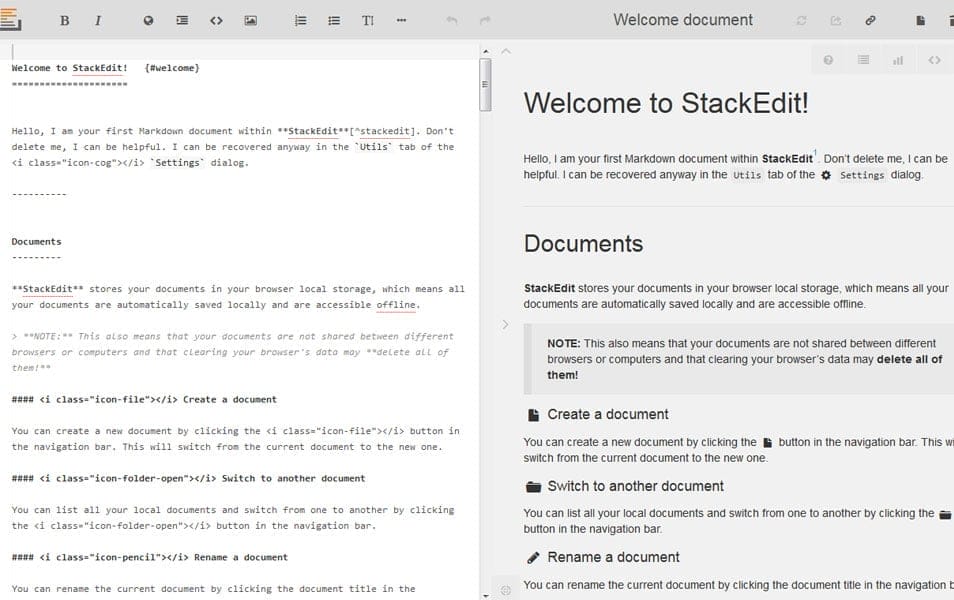The image size is (954, 600).
Task: Undo the last edit
Action: 450,19
